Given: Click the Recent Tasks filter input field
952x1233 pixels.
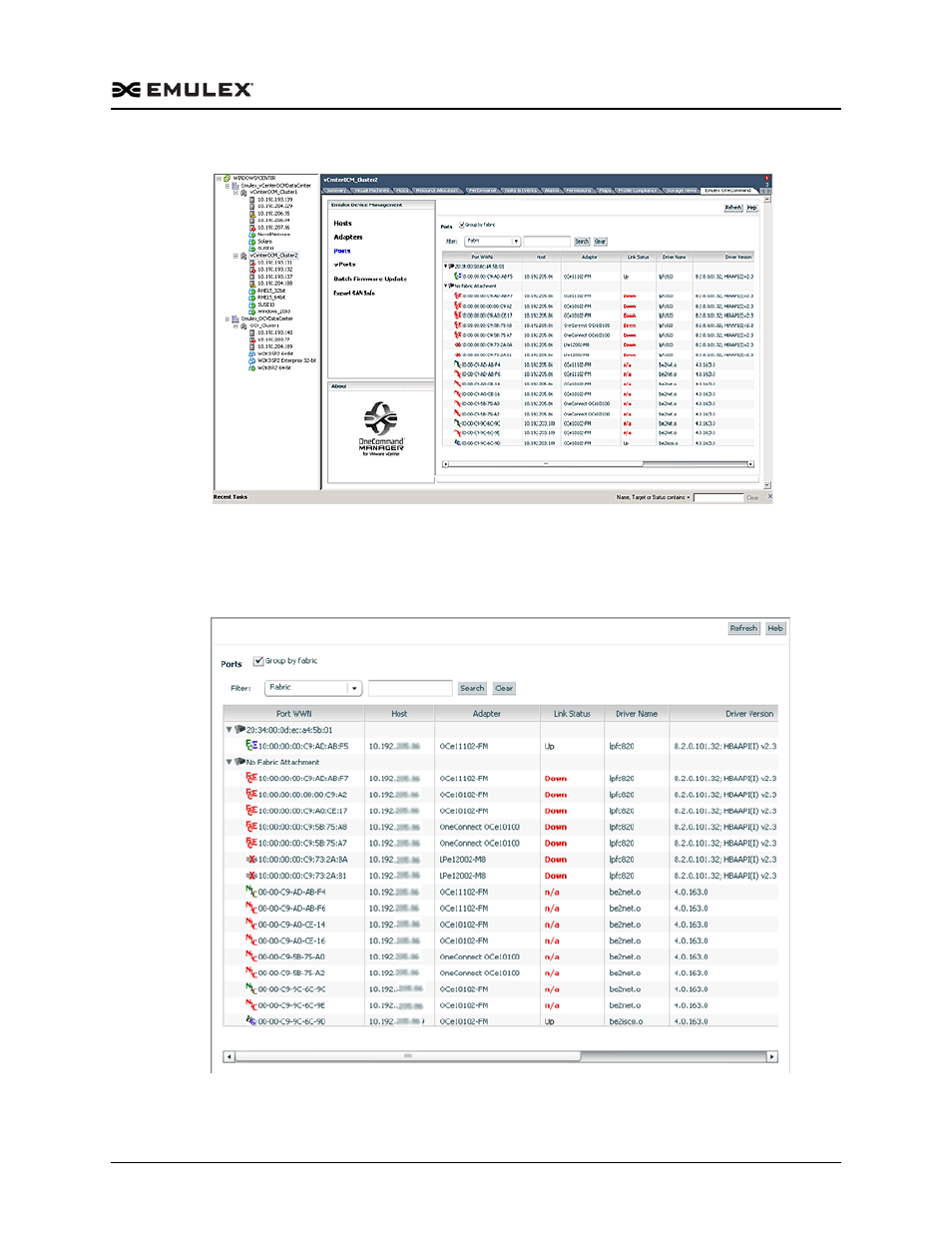Looking at the screenshot, I should (x=718, y=497).
